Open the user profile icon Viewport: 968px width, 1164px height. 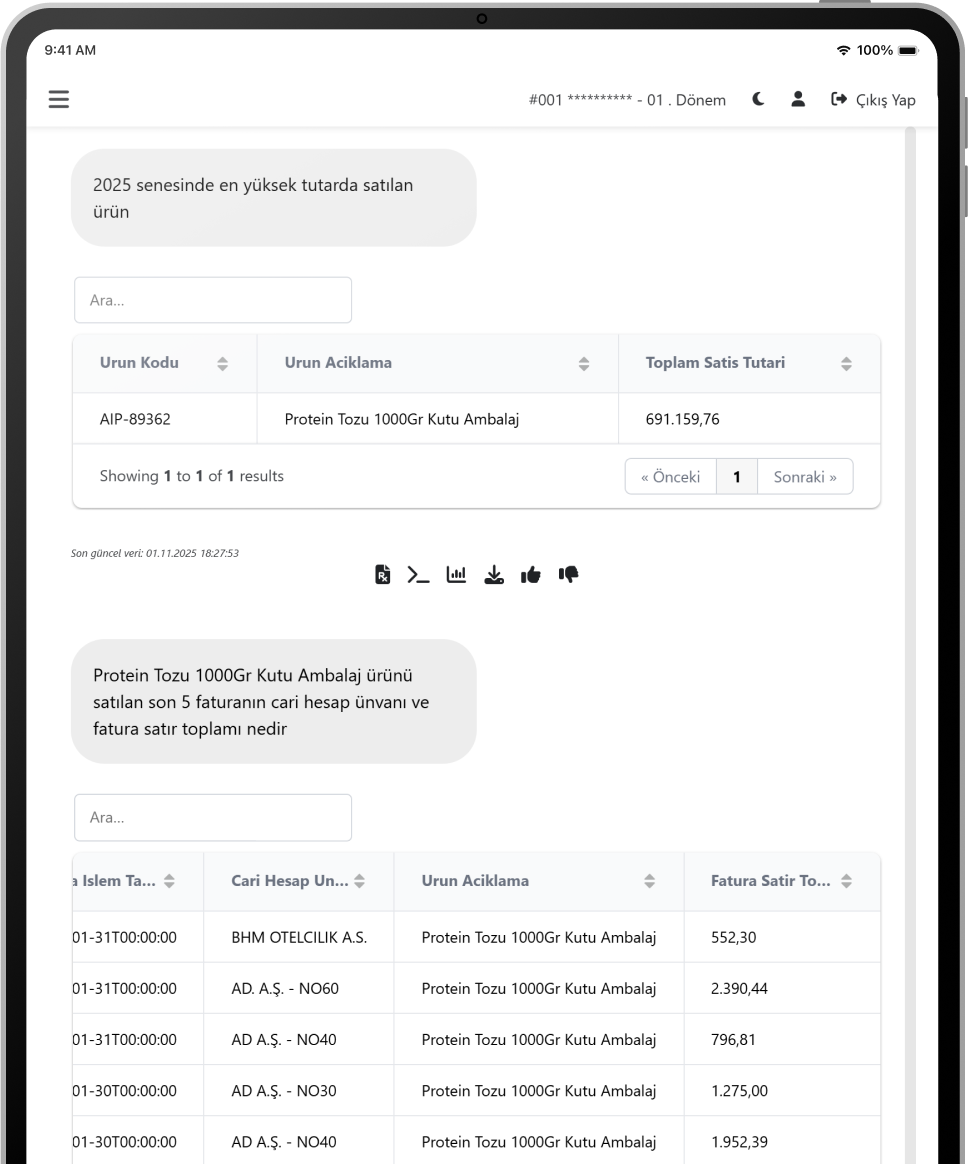(798, 99)
